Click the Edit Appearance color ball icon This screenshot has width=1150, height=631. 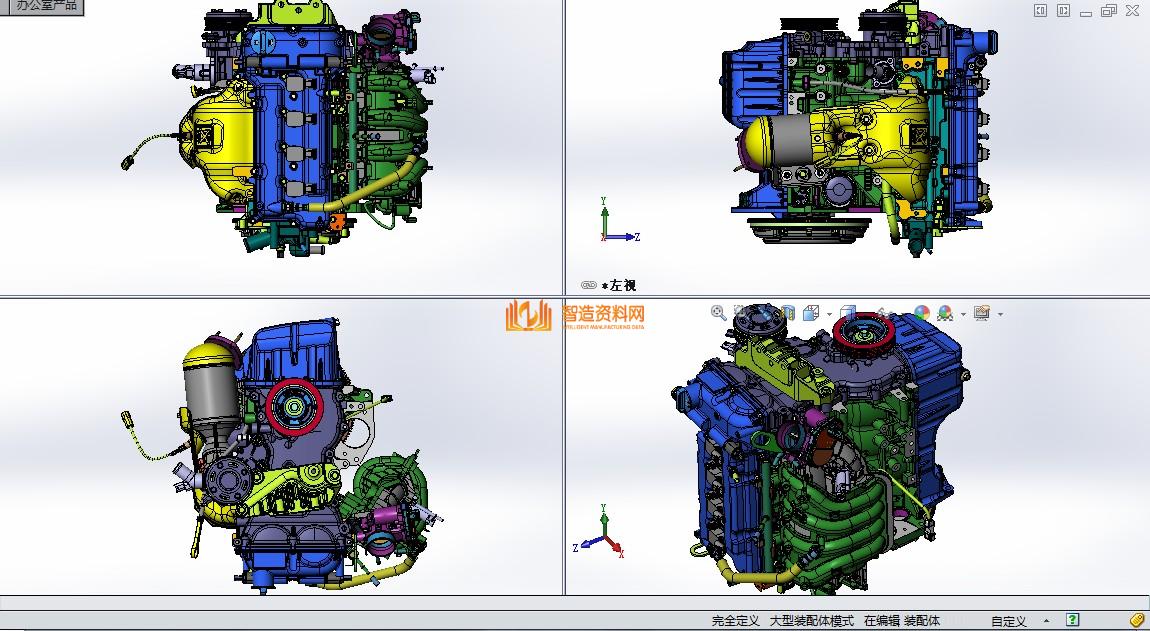click(x=922, y=314)
